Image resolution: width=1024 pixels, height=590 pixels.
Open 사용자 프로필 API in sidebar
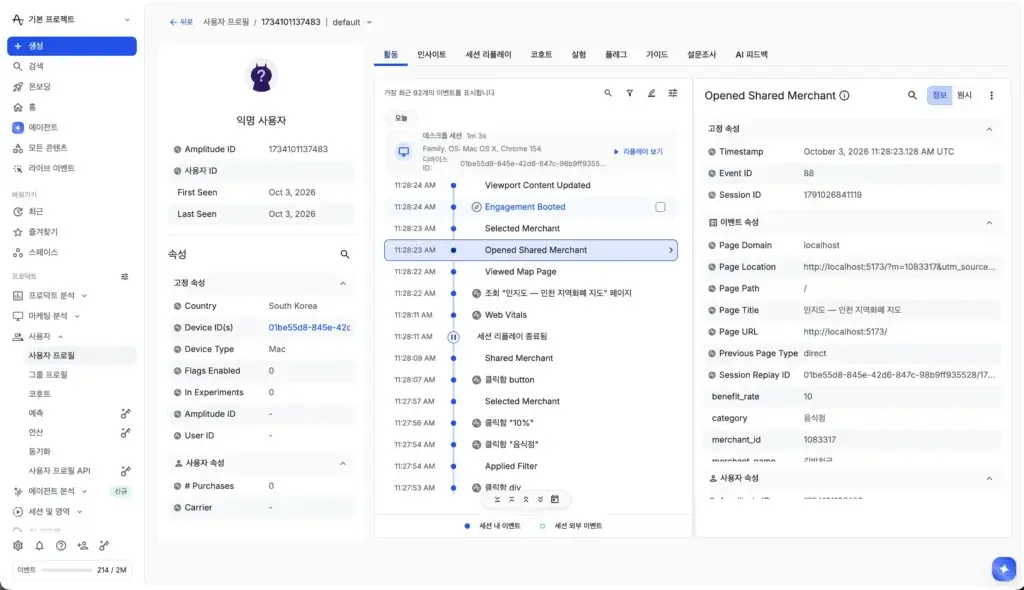coord(59,471)
